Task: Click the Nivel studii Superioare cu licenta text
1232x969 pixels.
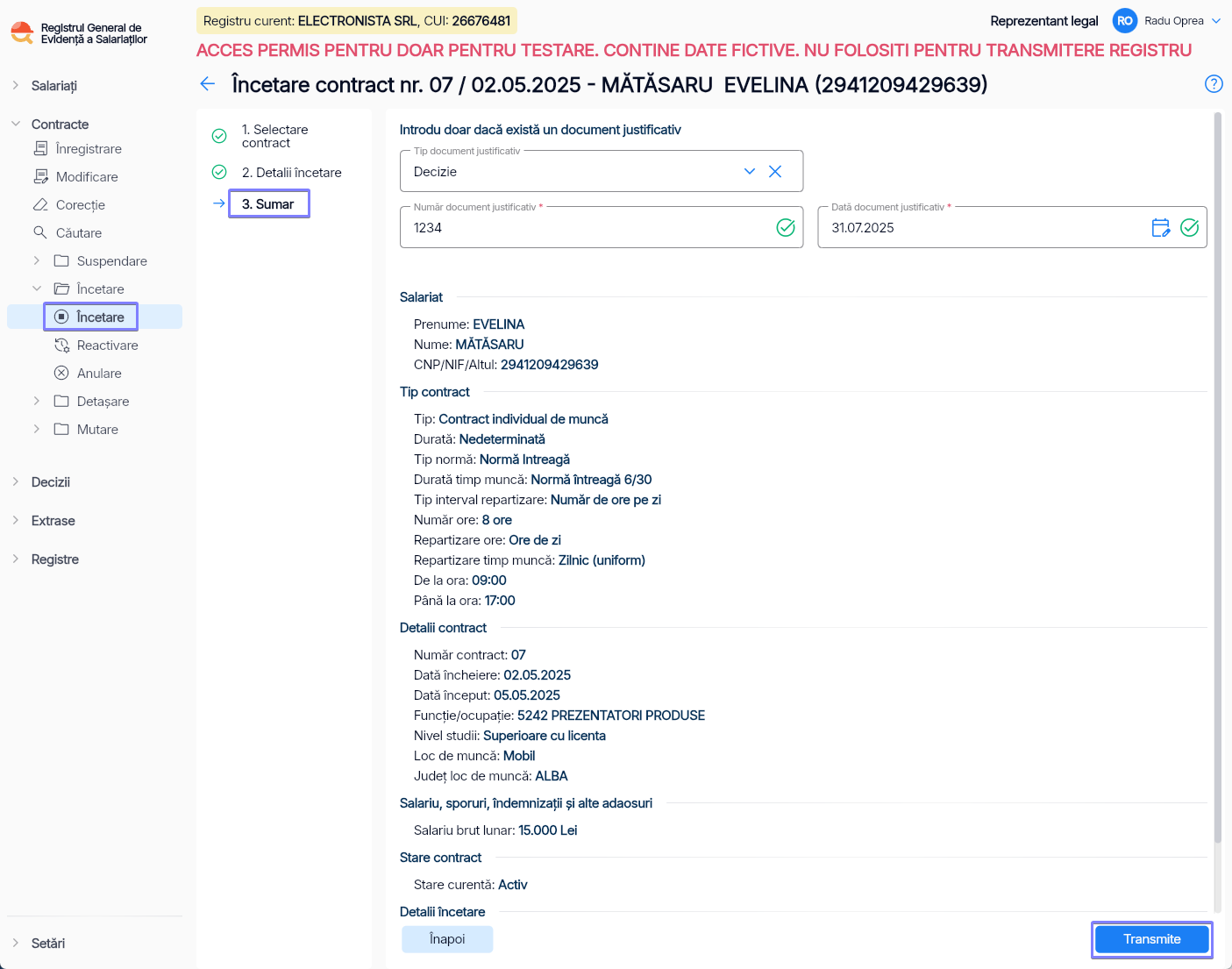Action: click(x=509, y=736)
